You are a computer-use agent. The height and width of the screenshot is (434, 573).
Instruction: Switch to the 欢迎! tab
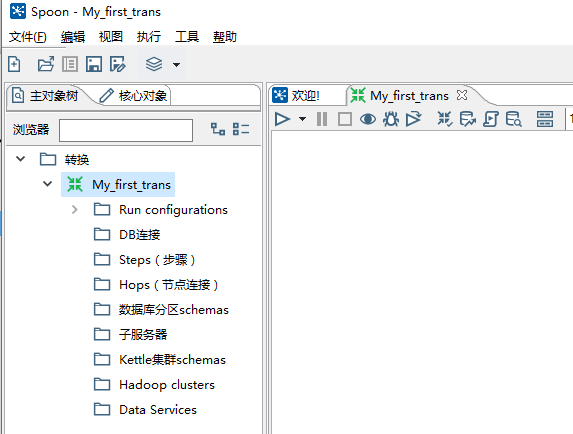click(296, 96)
